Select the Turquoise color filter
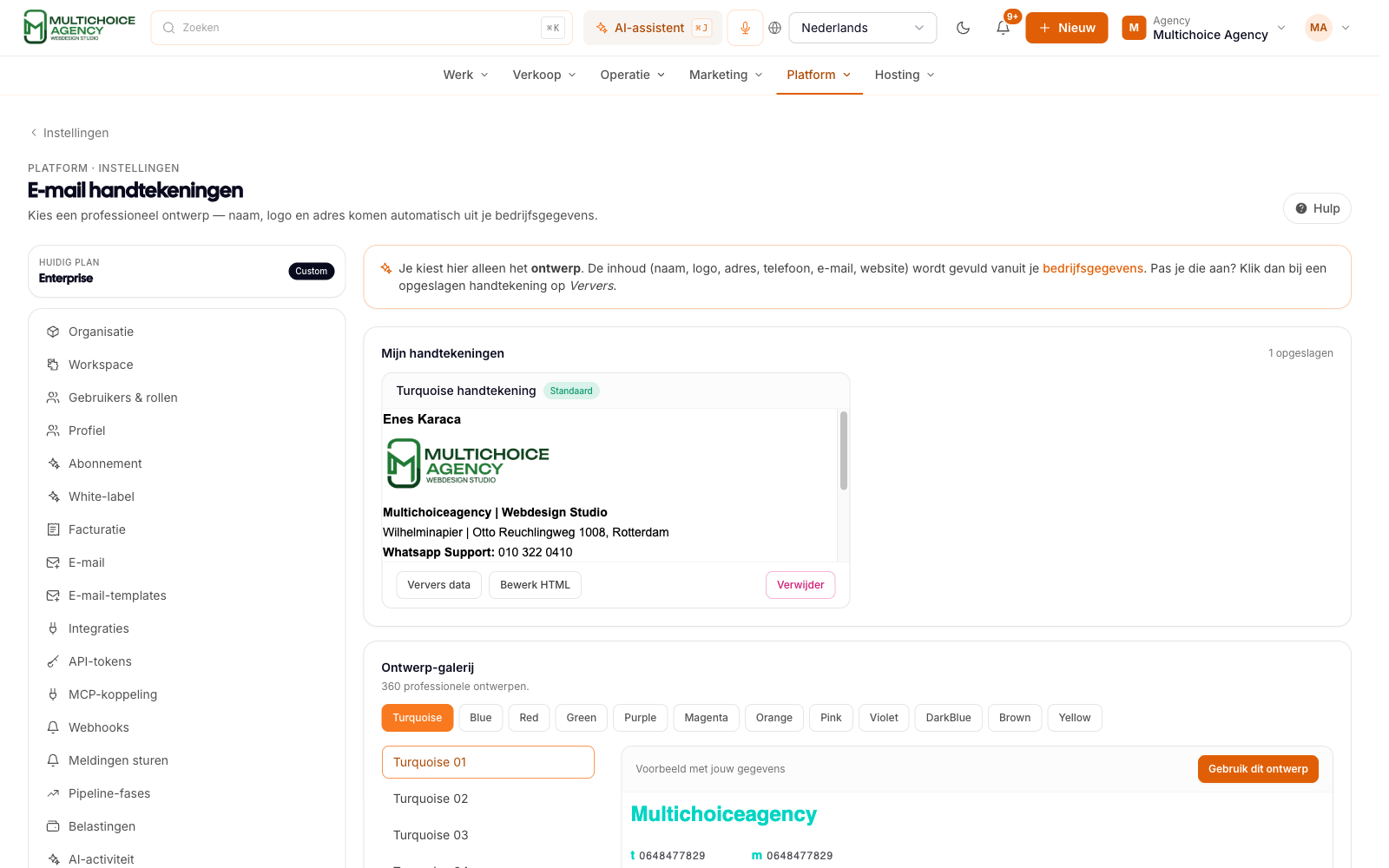 coord(418,718)
